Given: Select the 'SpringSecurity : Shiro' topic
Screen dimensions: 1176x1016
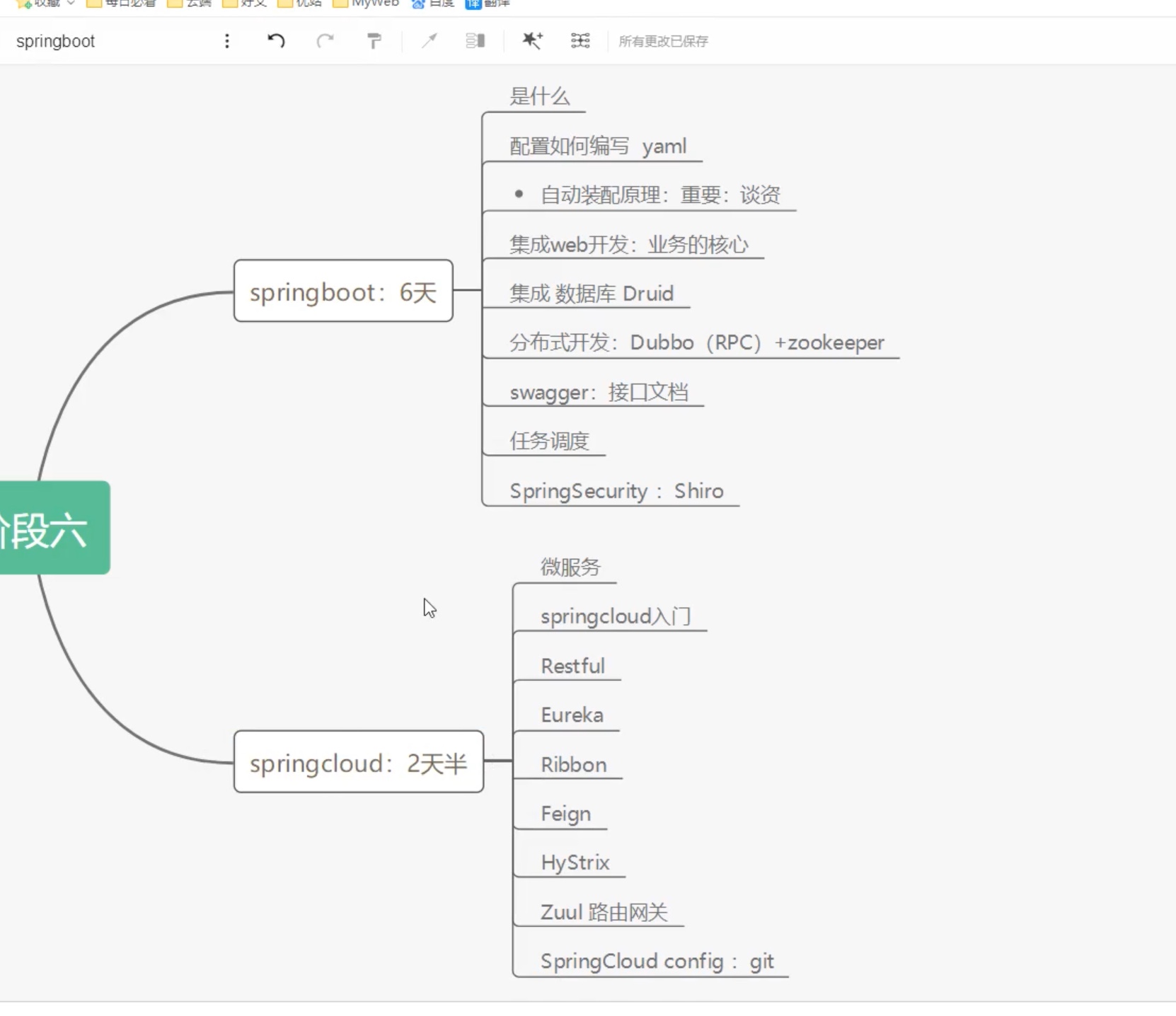Looking at the screenshot, I should click(616, 491).
